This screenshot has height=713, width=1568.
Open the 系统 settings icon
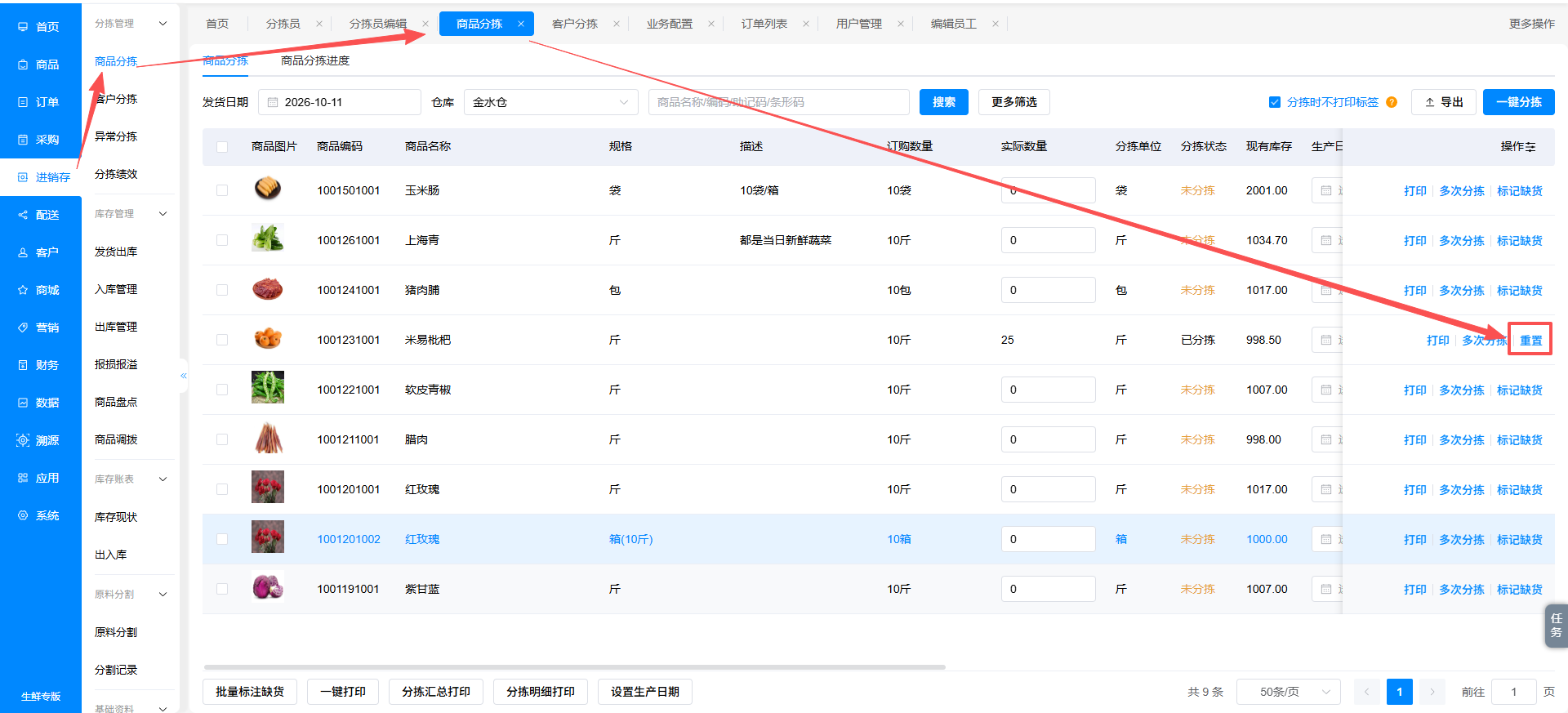[x=23, y=515]
